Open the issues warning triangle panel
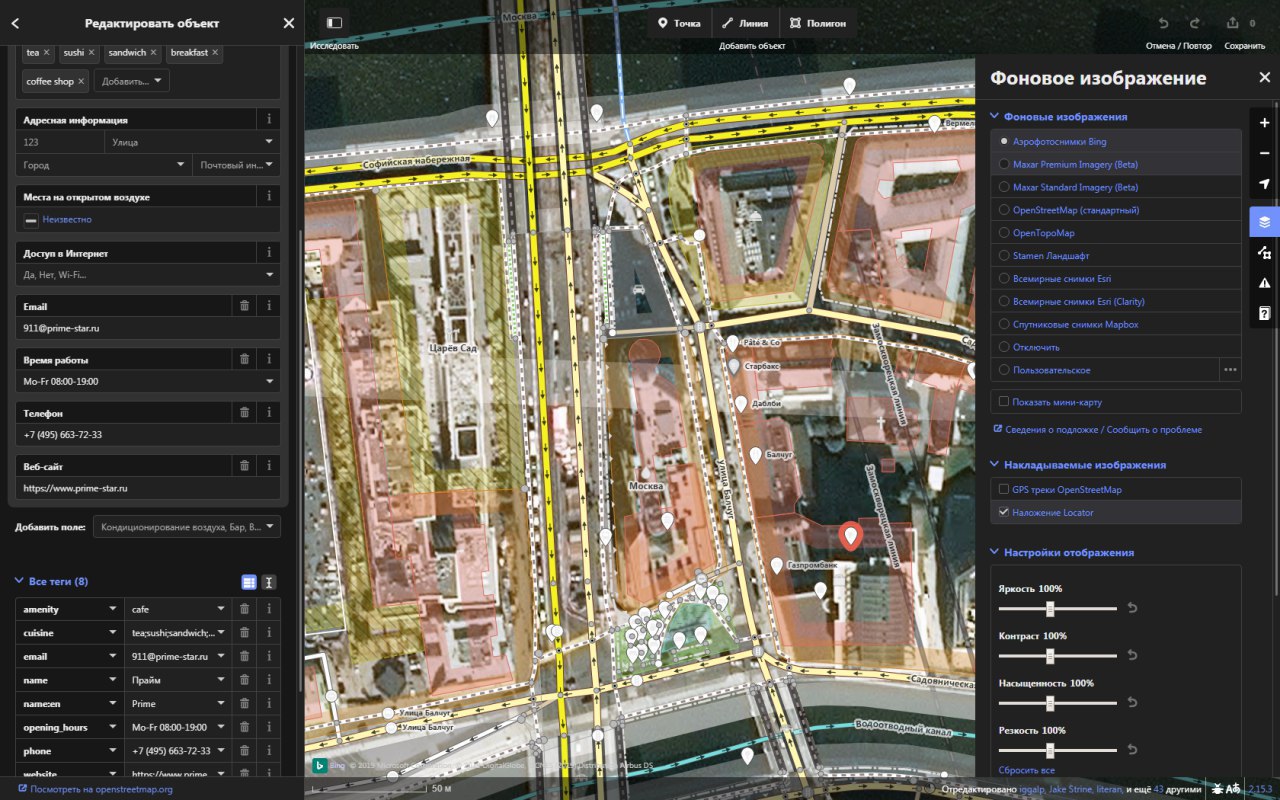The height and width of the screenshot is (800, 1280). [1264, 283]
